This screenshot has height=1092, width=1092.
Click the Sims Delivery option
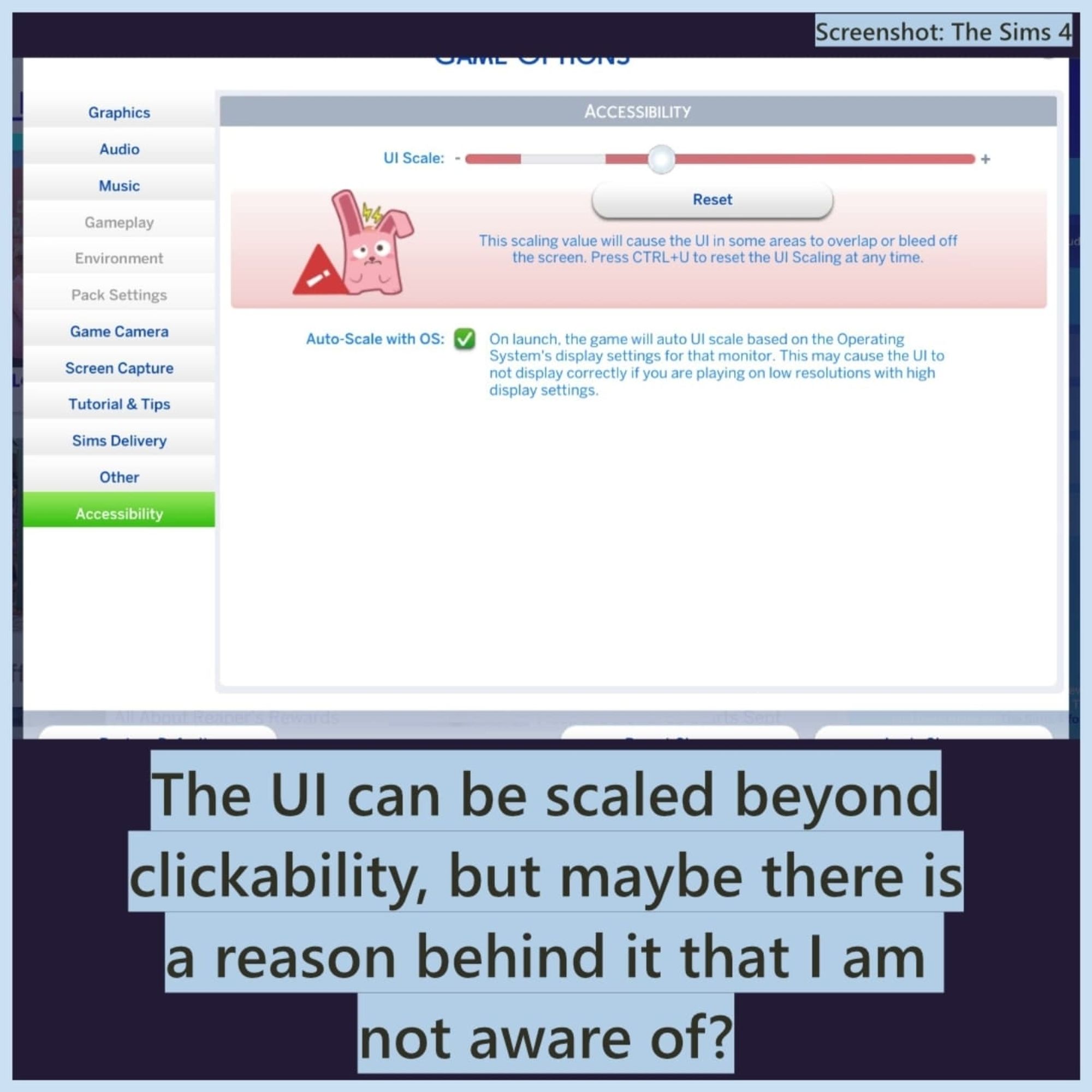pos(118,440)
